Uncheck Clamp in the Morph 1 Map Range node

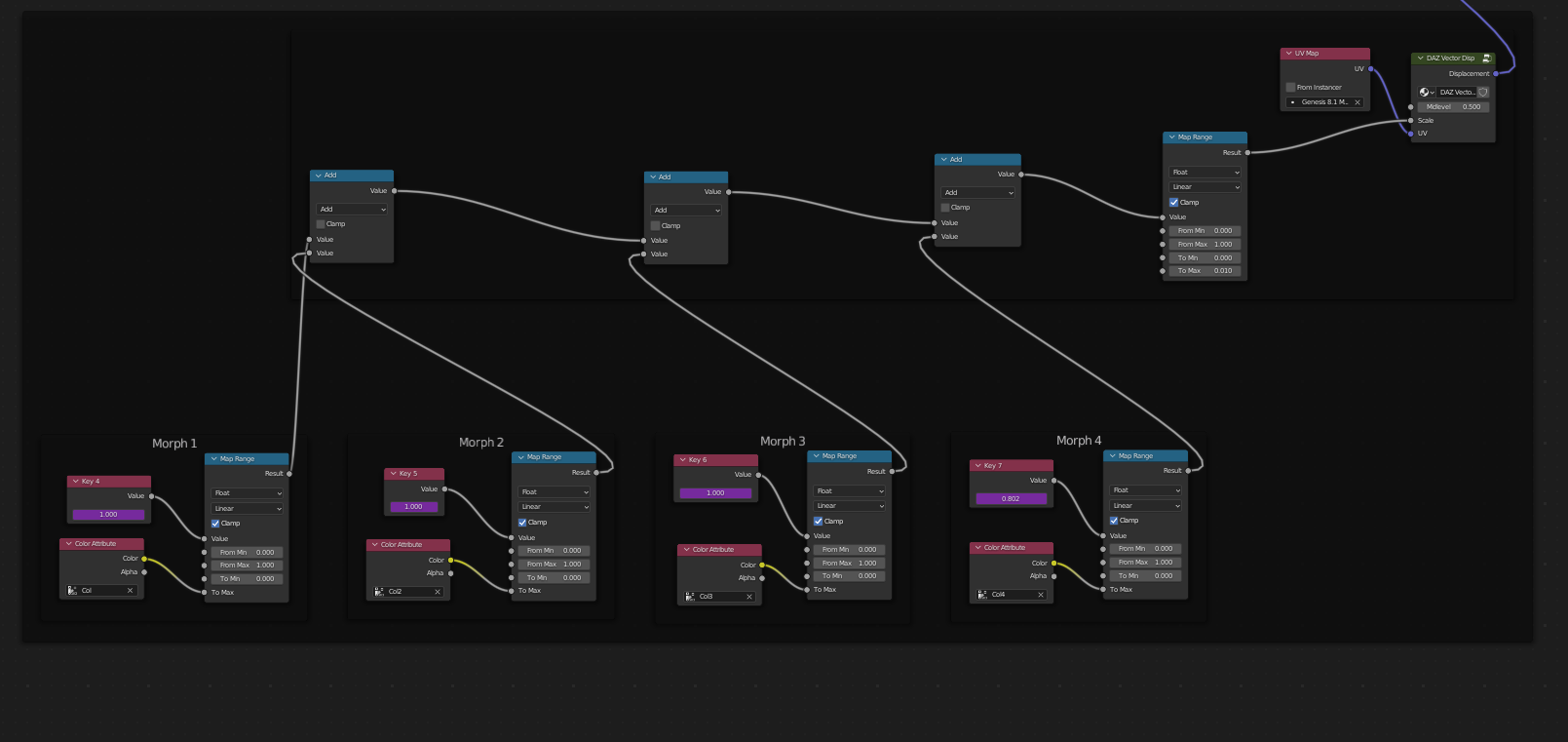point(215,524)
